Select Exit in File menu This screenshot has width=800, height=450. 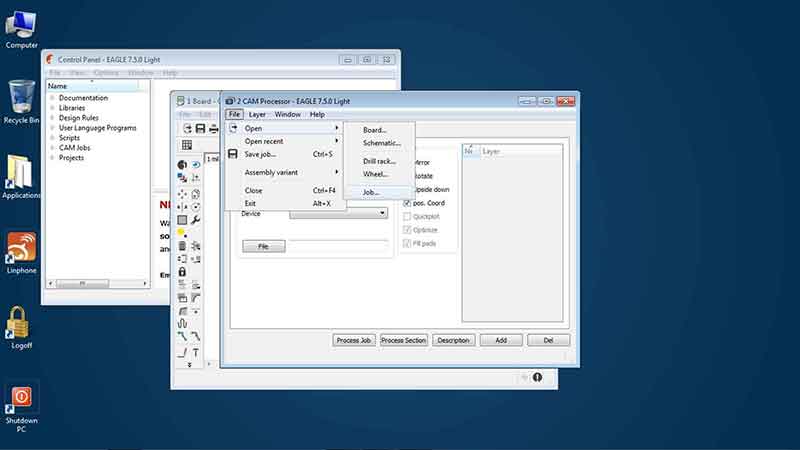click(285, 203)
